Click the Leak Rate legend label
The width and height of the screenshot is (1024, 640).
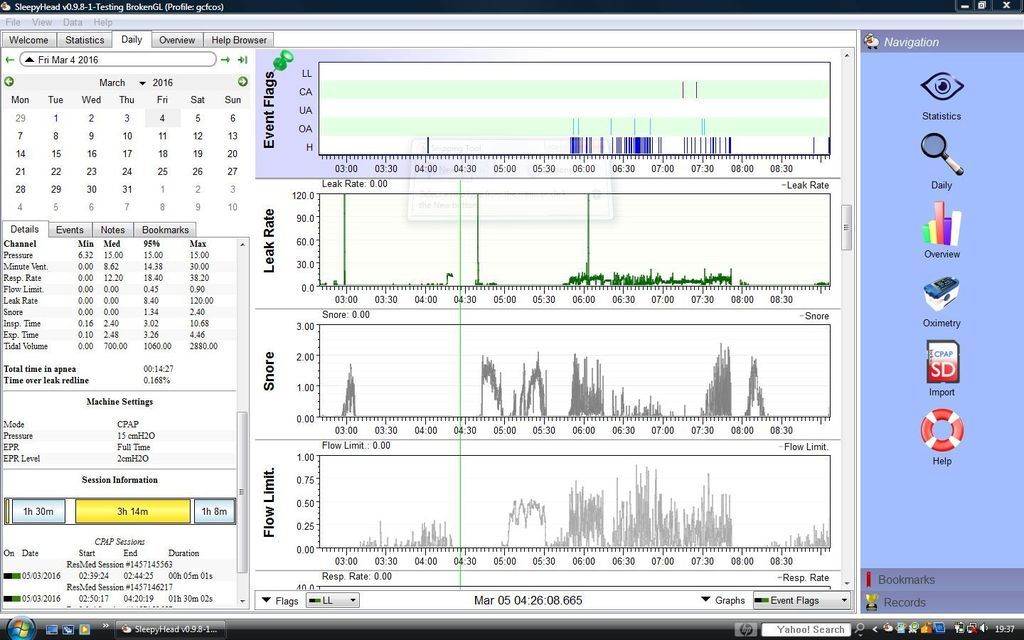tap(807, 185)
